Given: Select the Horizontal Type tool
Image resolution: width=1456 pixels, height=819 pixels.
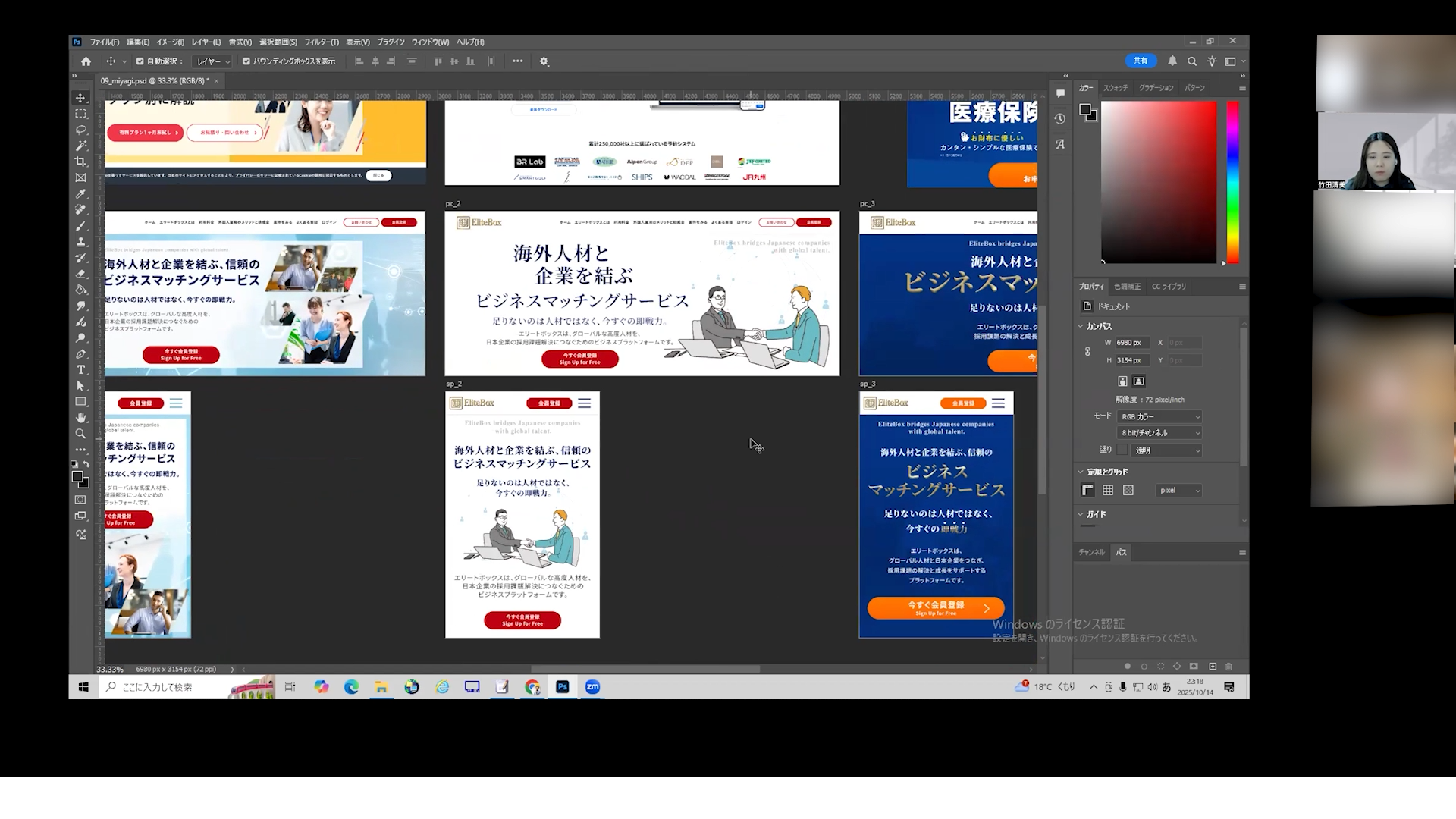Looking at the screenshot, I should 80,370.
